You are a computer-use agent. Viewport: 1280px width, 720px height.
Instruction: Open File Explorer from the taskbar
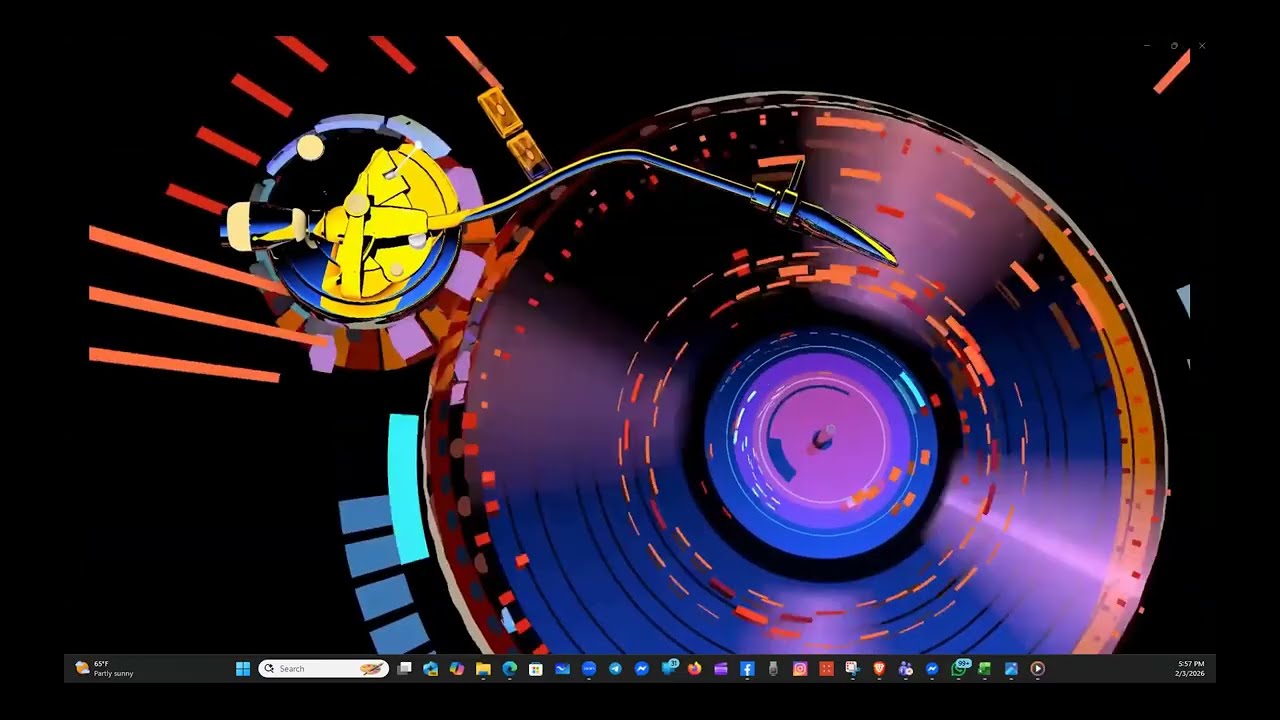(483, 669)
